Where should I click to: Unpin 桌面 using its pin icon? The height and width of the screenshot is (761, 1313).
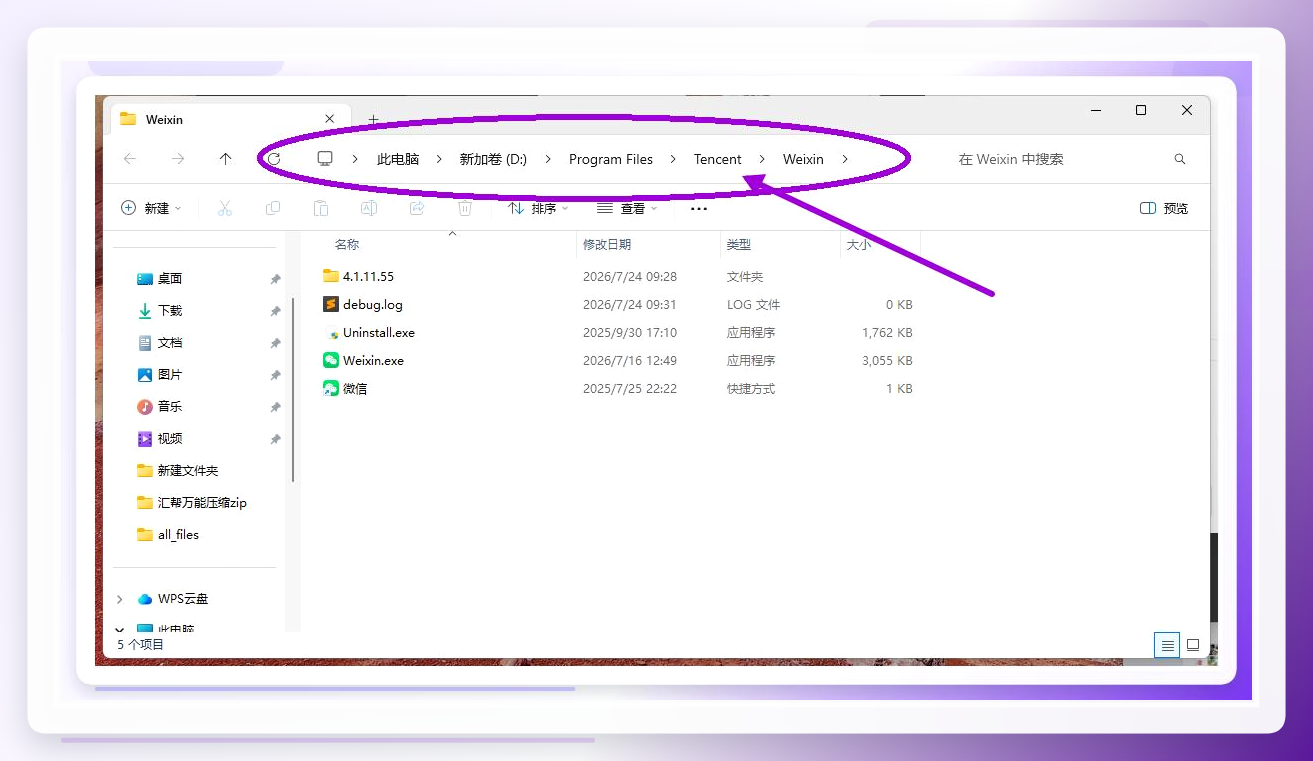click(275, 279)
